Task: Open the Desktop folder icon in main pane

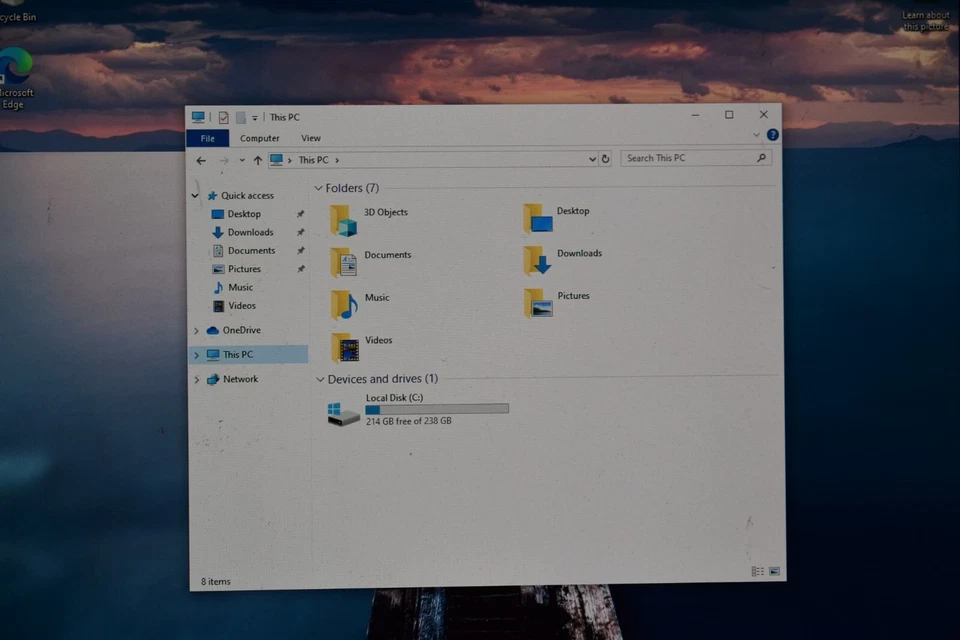Action: click(x=538, y=219)
